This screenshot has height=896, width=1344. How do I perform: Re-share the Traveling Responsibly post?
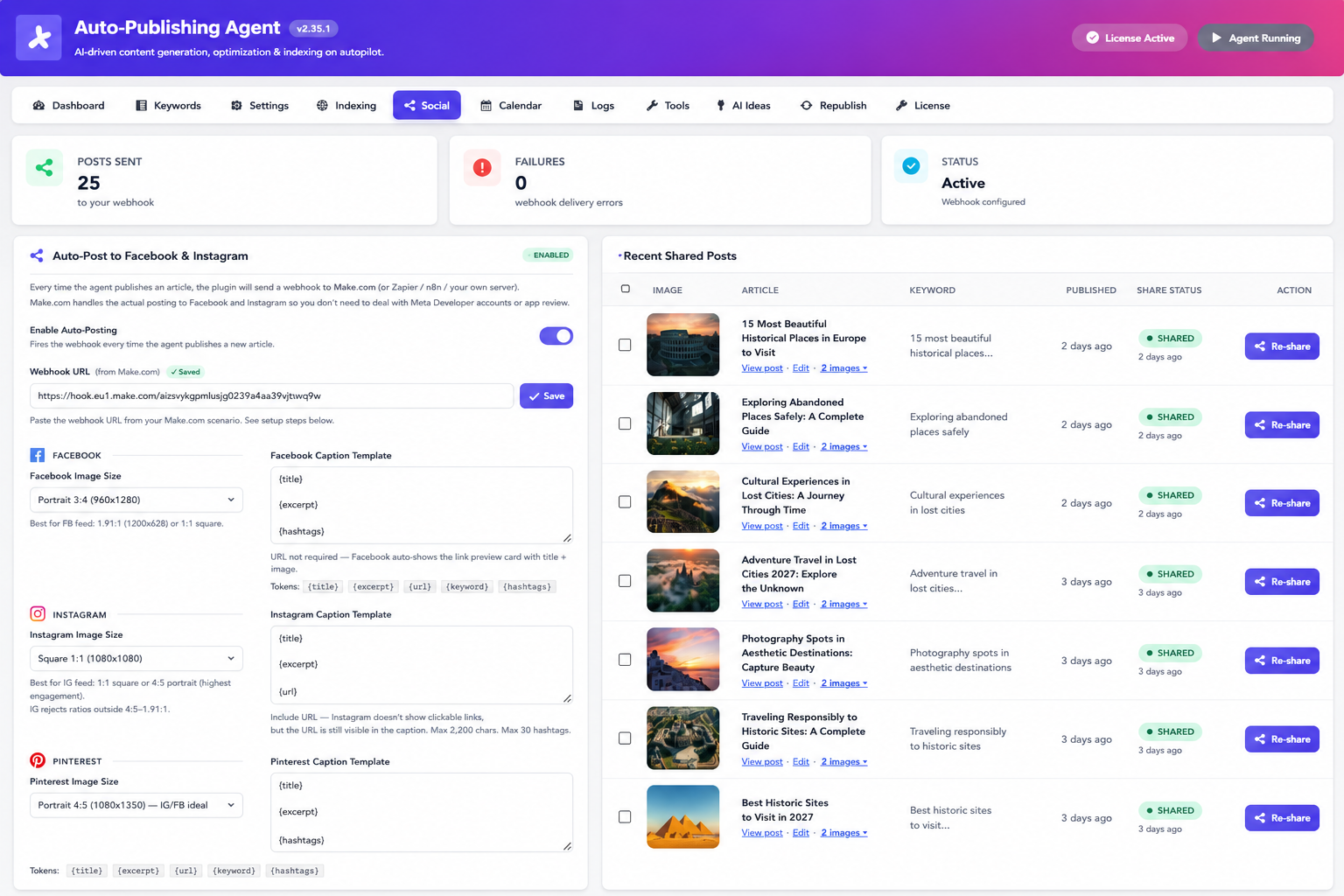pyautogui.click(x=1282, y=739)
